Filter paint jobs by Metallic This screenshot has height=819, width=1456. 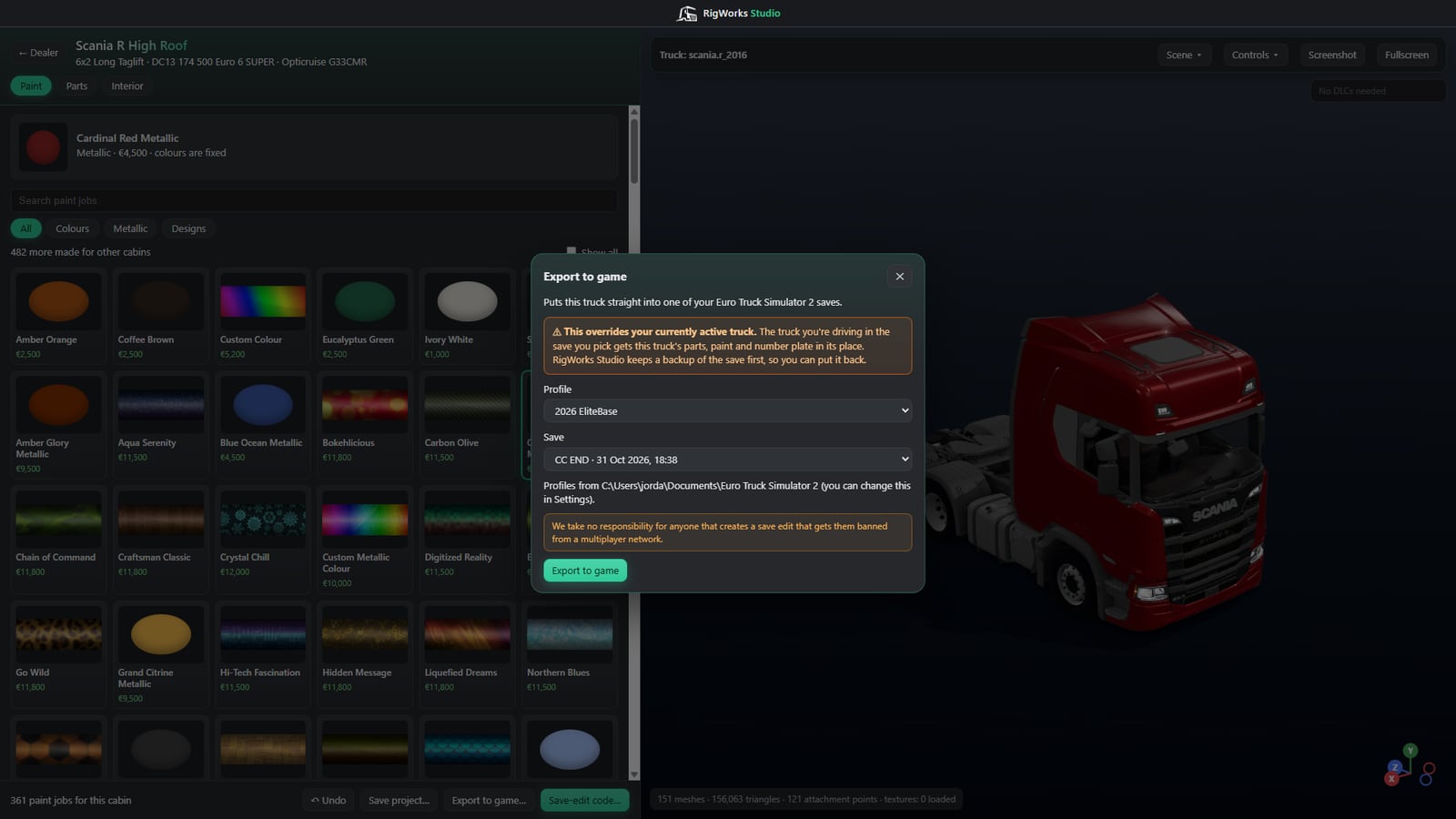130,228
